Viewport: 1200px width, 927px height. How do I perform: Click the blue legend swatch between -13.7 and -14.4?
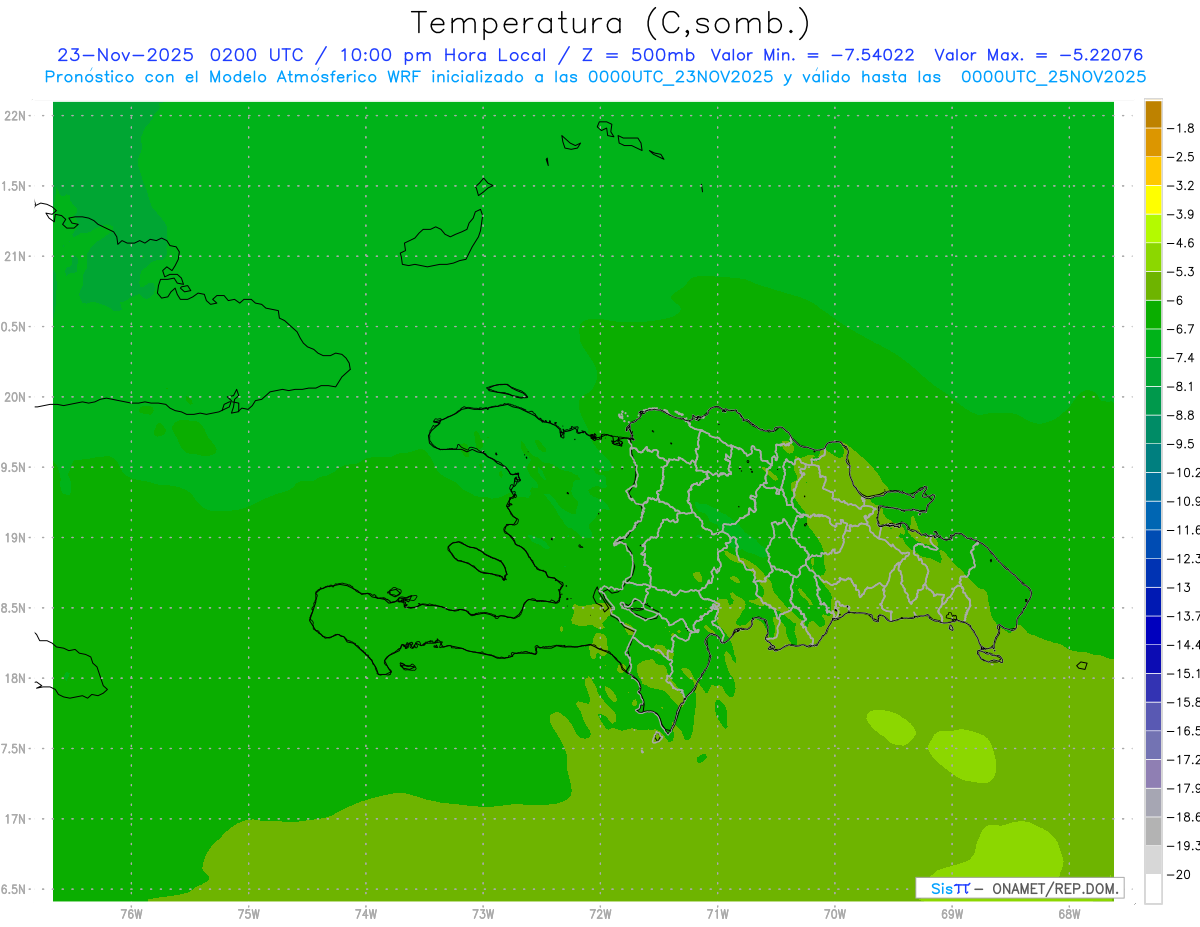[x=1153, y=630]
